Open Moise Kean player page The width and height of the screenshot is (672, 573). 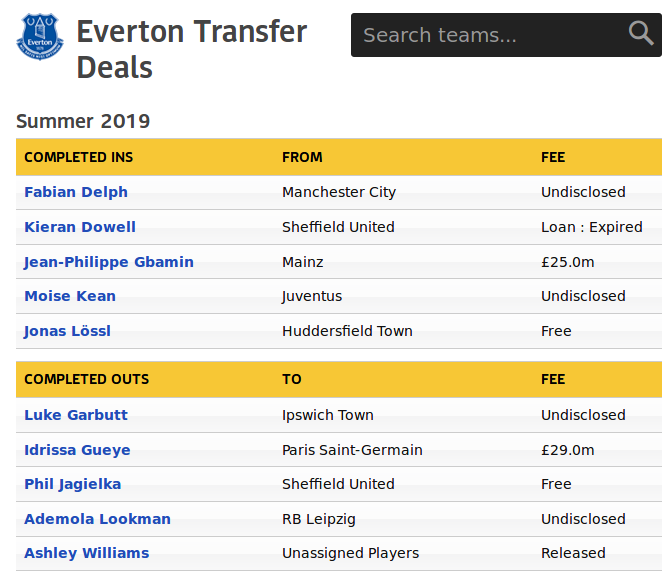(x=70, y=296)
